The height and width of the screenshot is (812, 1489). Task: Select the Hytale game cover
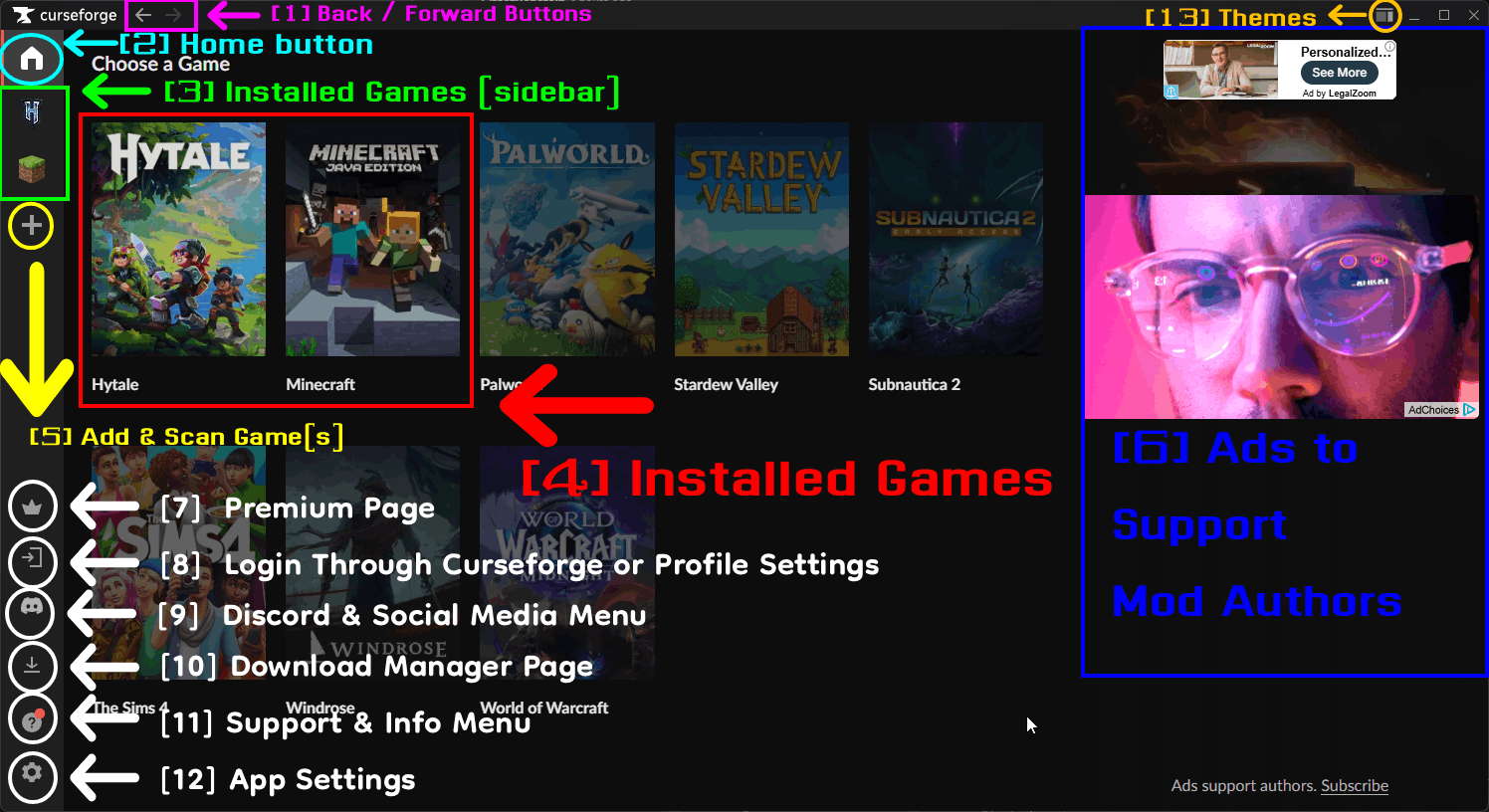[179, 240]
